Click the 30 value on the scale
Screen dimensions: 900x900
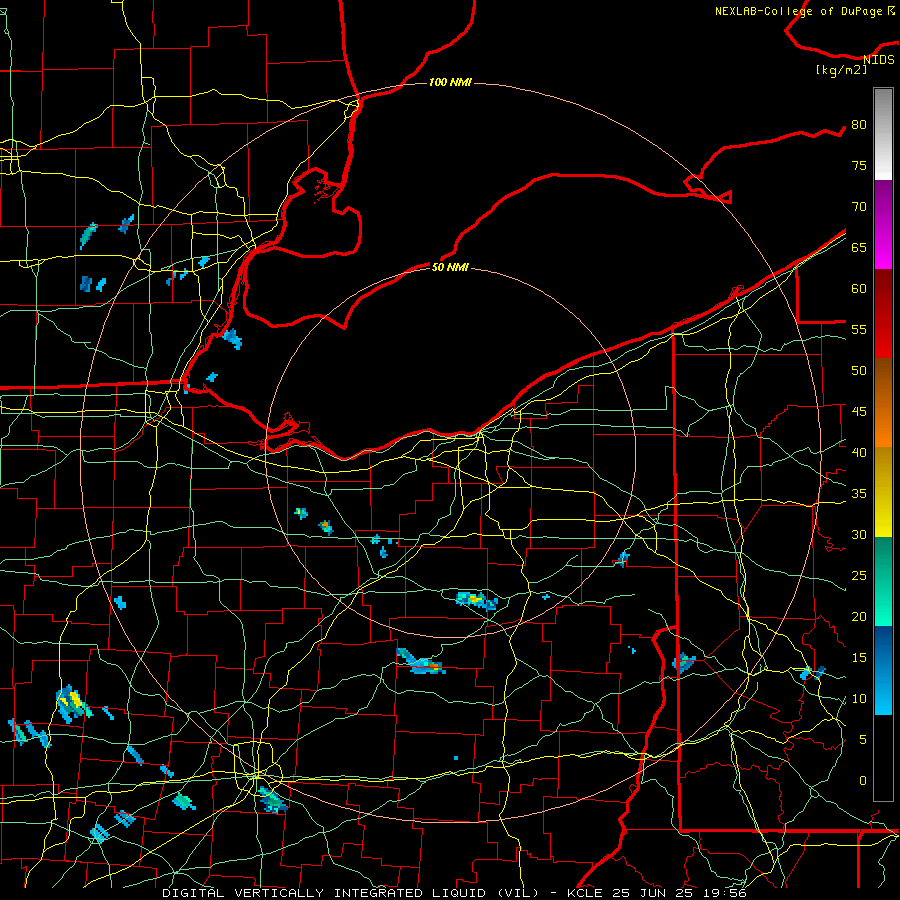click(859, 534)
